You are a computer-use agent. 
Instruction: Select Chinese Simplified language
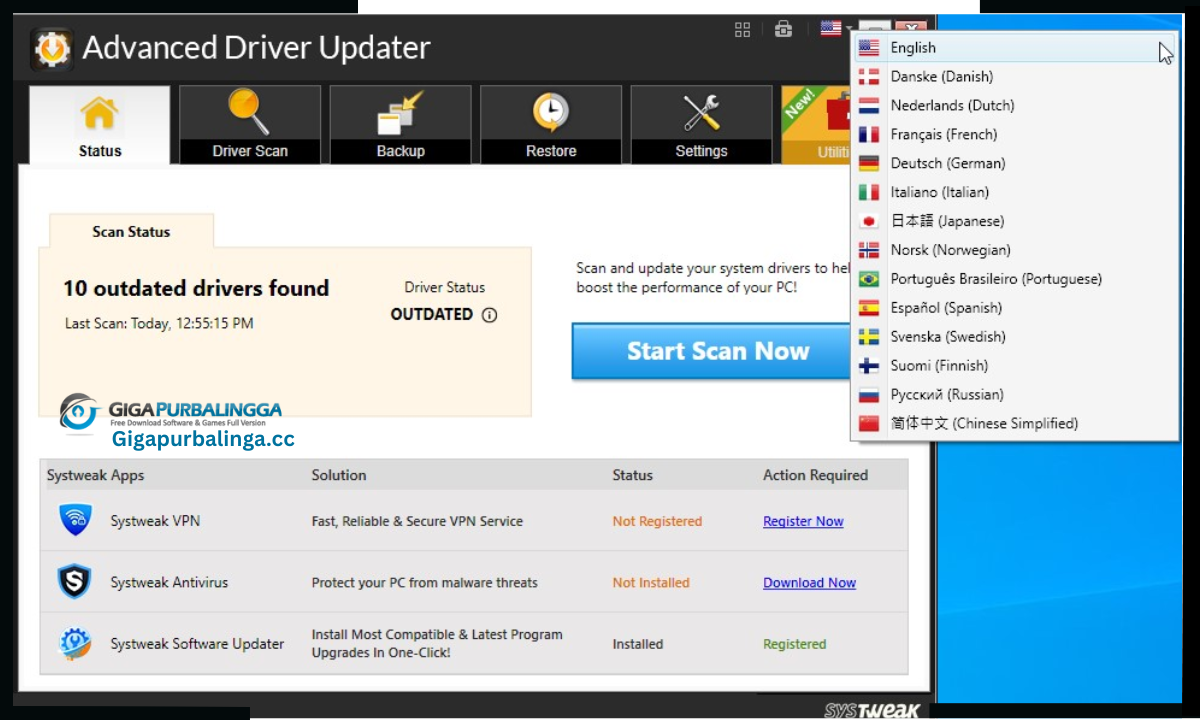(1015, 424)
